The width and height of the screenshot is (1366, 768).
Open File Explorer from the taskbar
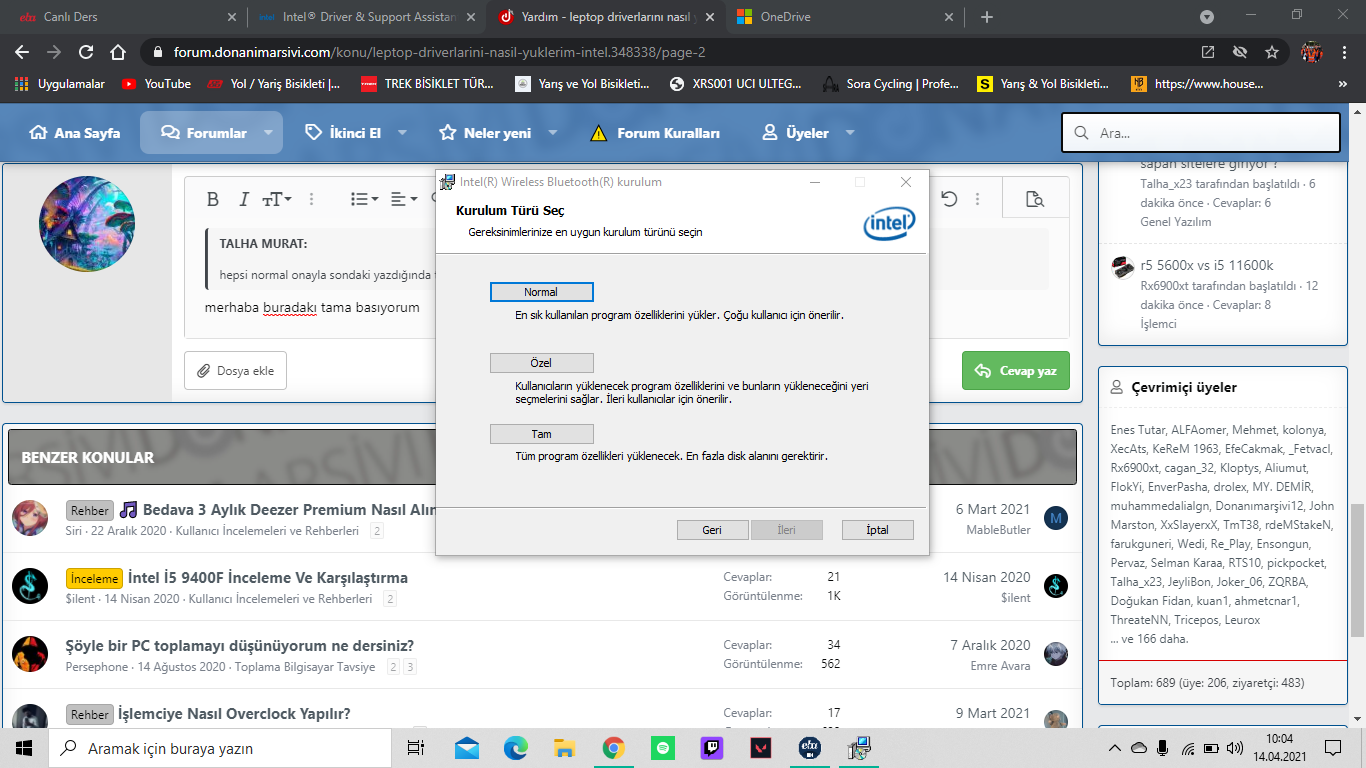tap(565, 748)
